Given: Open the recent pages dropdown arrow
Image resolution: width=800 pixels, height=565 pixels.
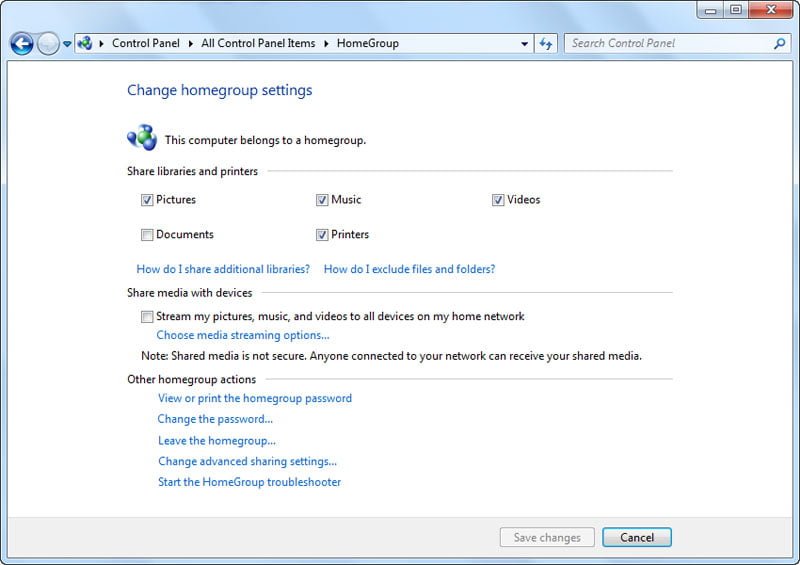Looking at the screenshot, I should coord(67,44).
